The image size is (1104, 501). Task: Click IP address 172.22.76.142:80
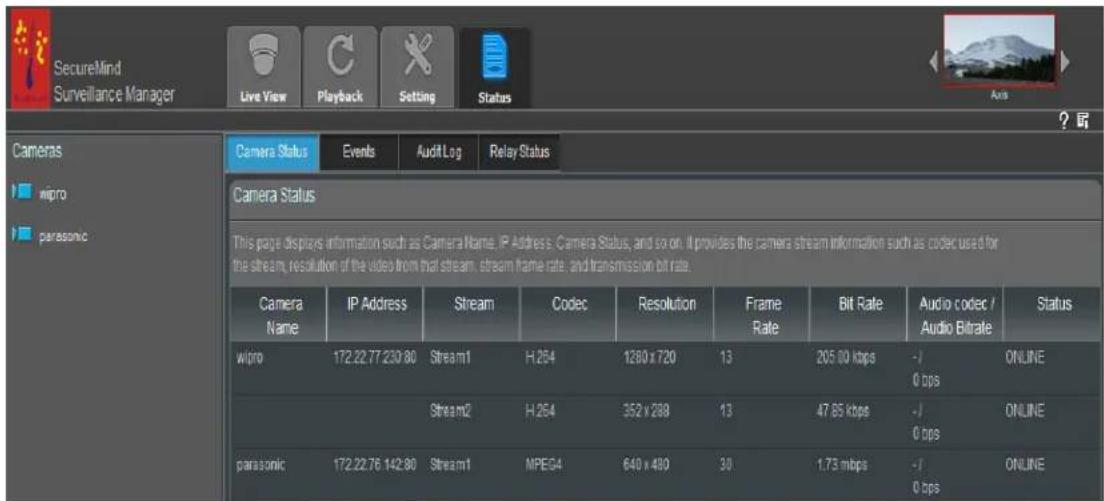[x=375, y=465]
